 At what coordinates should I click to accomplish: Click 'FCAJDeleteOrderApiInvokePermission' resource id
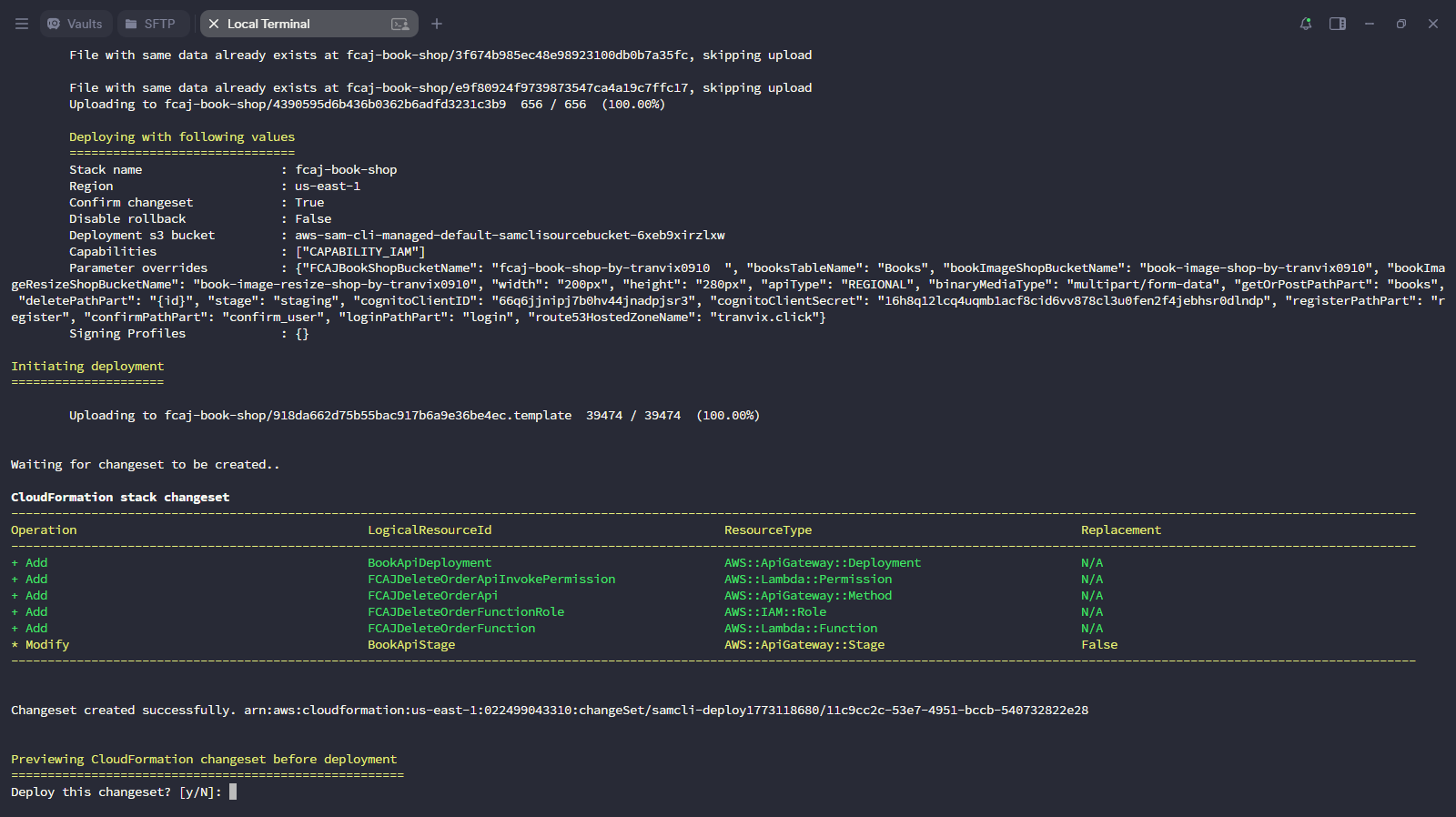pyautogui.click(x=491, y=579)
